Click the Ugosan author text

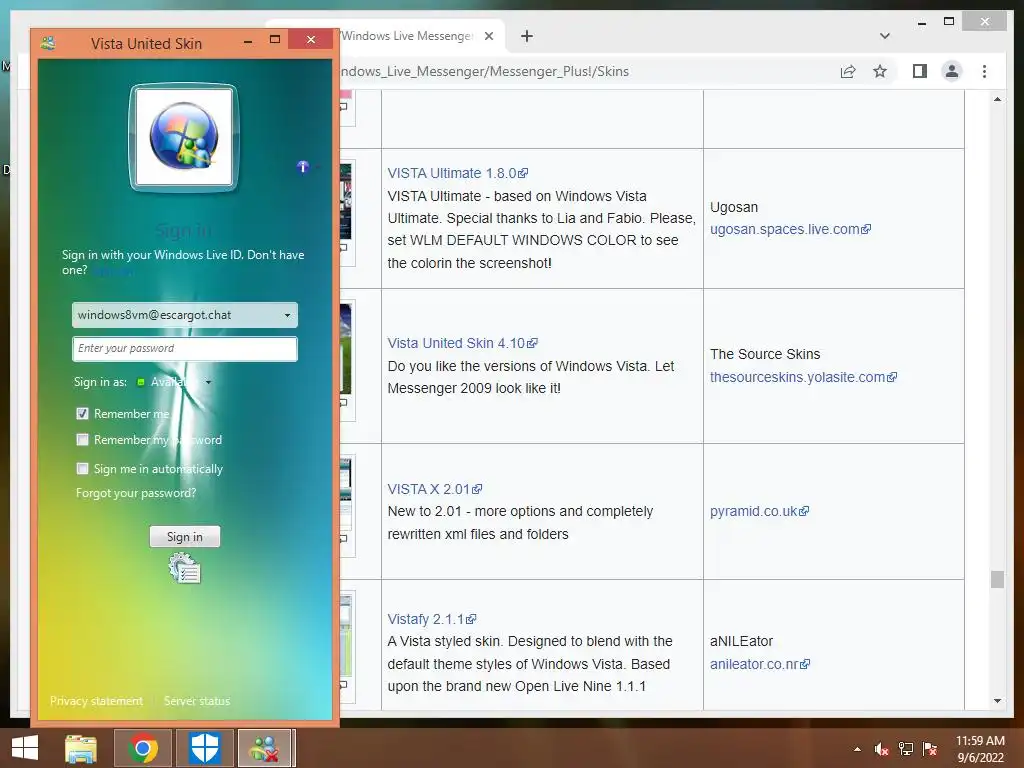(x=734, y=207)
